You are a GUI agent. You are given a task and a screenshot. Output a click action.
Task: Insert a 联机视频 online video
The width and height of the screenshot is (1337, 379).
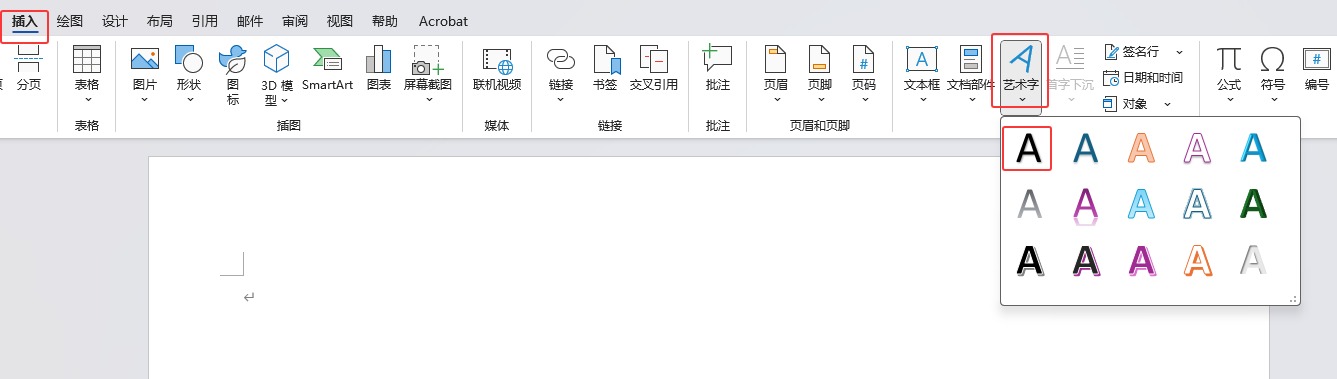point(497,68)
